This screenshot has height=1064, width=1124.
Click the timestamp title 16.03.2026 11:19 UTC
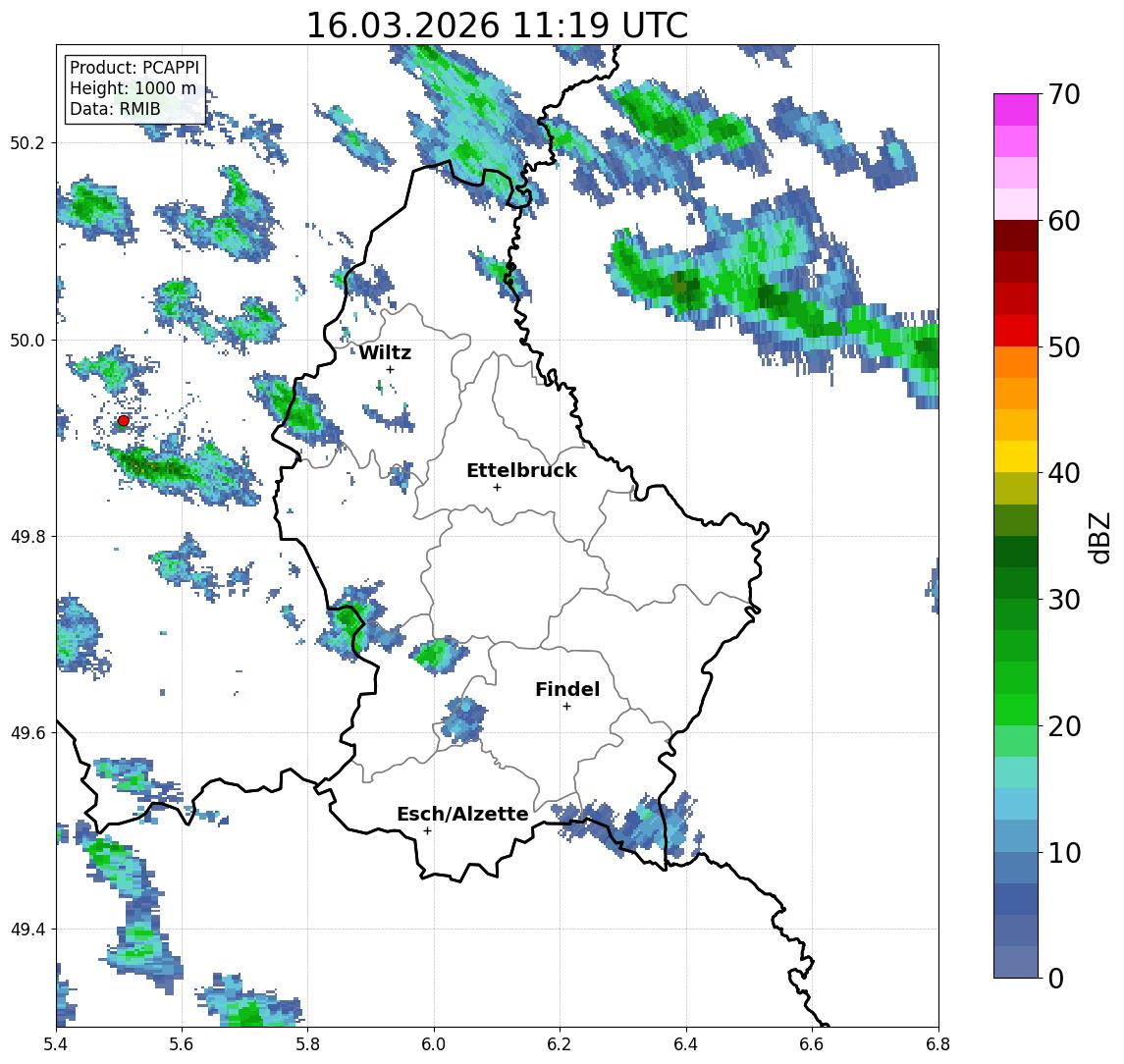497,26
